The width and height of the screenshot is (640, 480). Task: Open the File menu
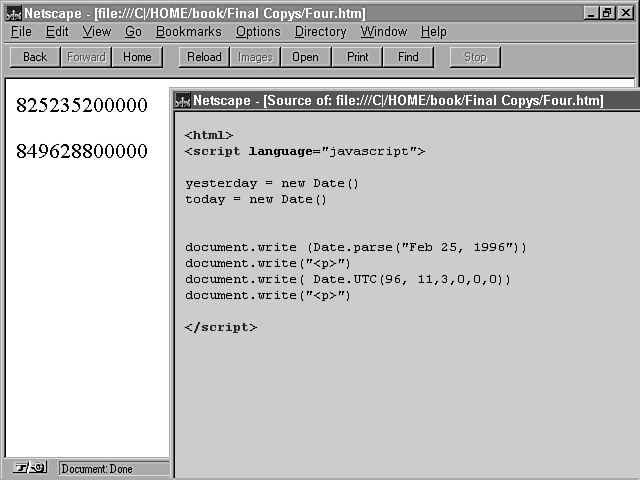point(21,32)
